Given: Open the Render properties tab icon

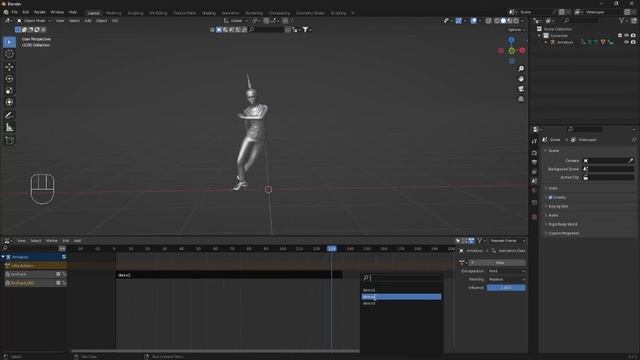Looking at the screenshot, I should tap(534, 153).
